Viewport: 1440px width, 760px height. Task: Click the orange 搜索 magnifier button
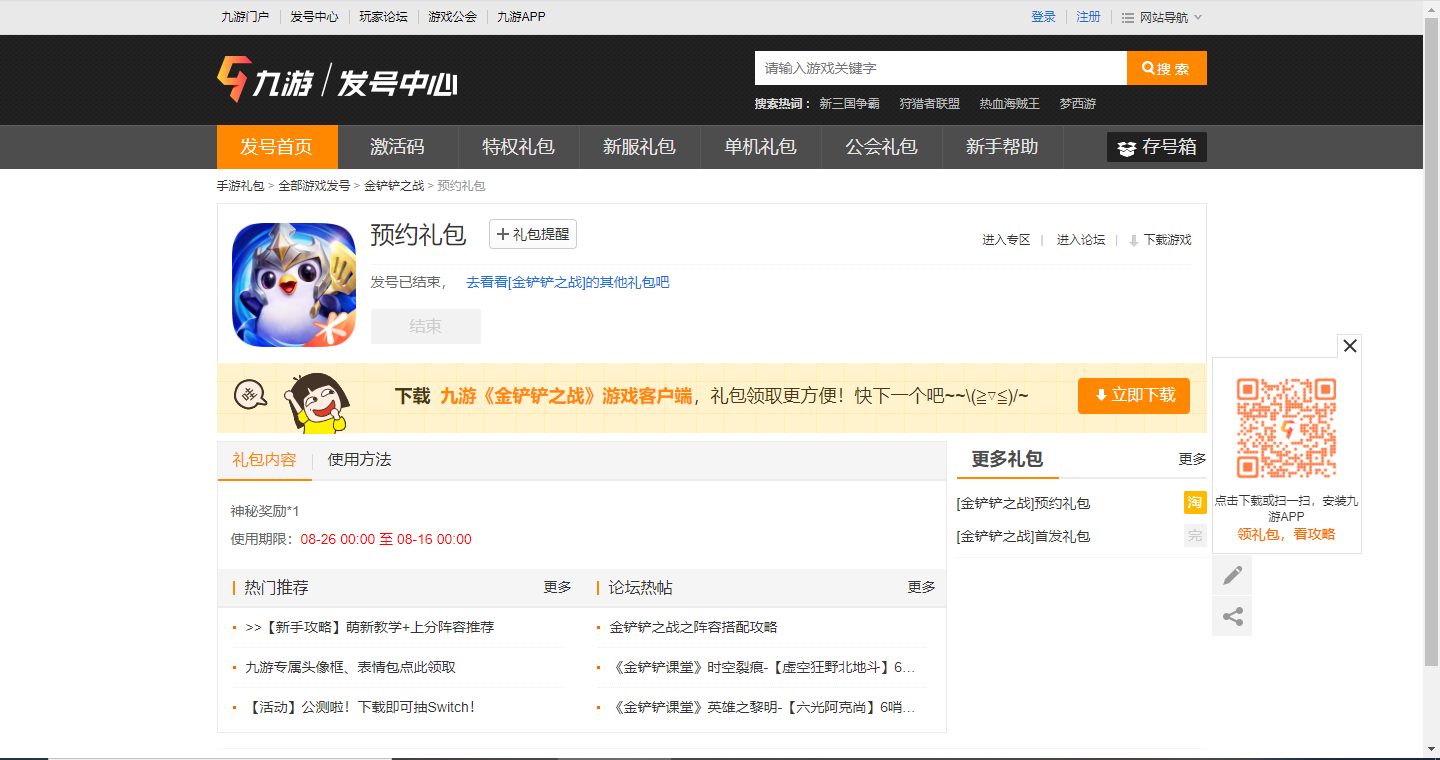point(1166,68)
